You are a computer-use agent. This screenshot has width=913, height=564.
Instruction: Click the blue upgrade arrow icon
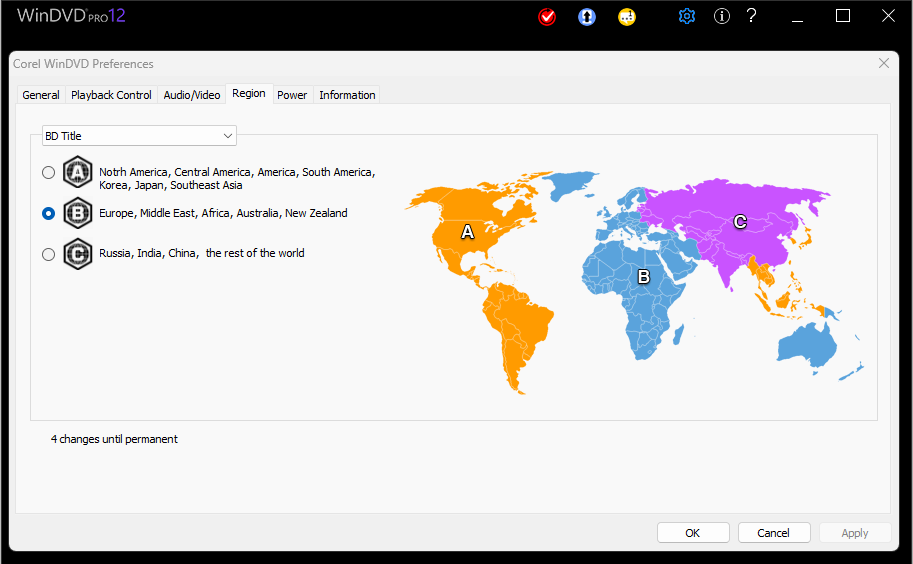(587, 17)
